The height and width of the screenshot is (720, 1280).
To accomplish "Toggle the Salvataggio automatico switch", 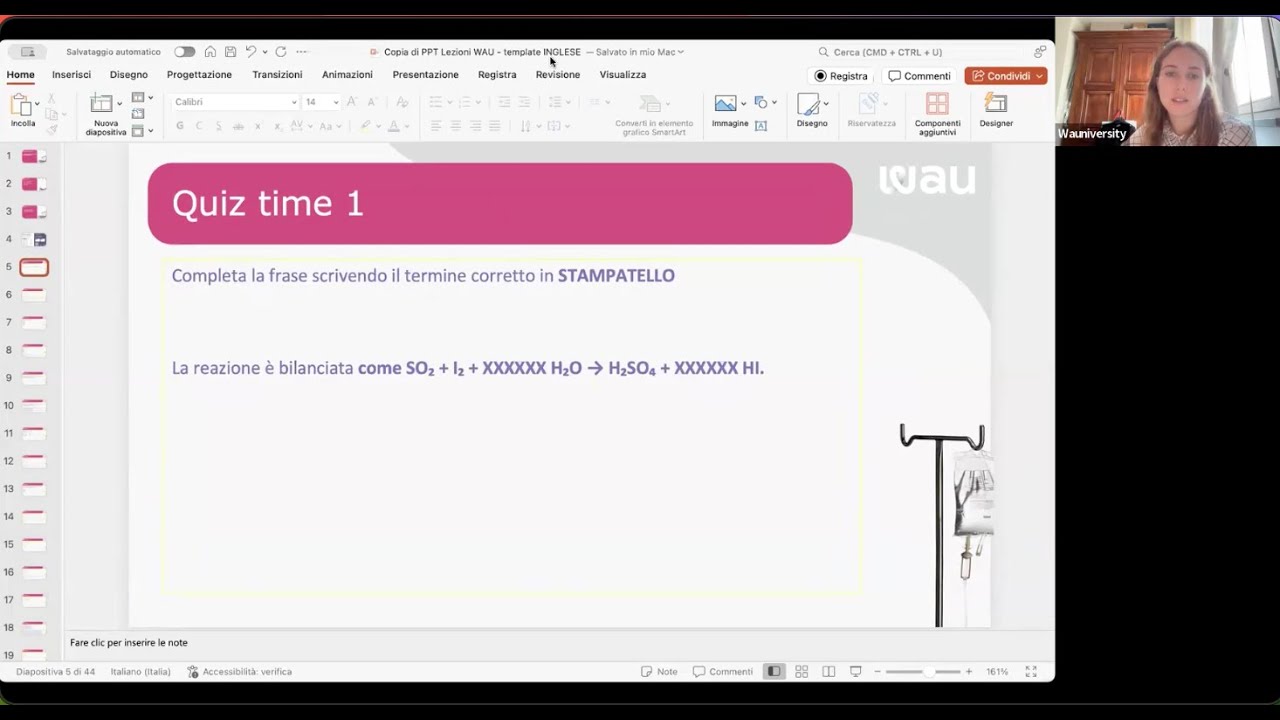I will [184, 52].
